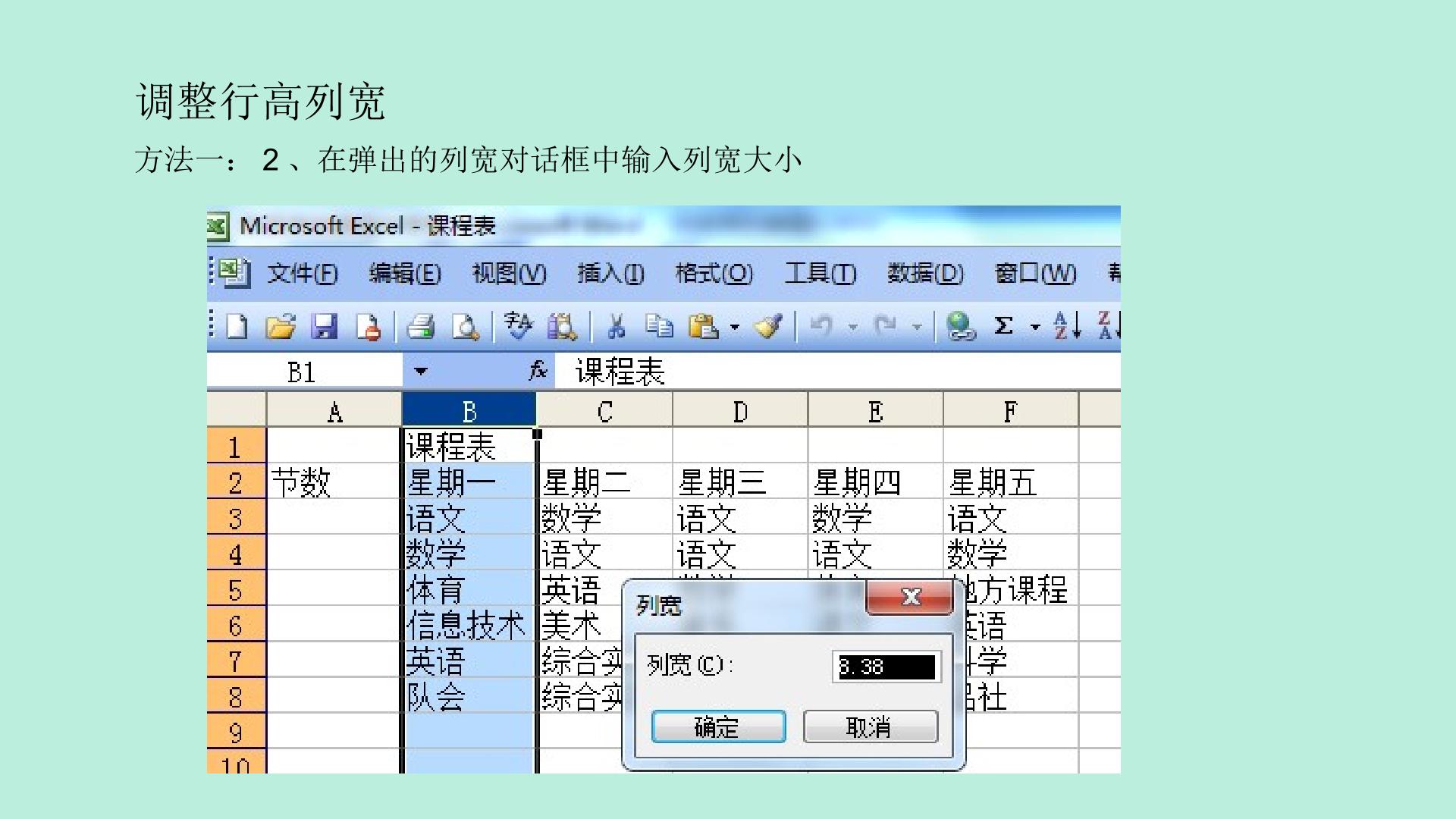Click the Permission icon with the red symbol

(x=369, y=327)
